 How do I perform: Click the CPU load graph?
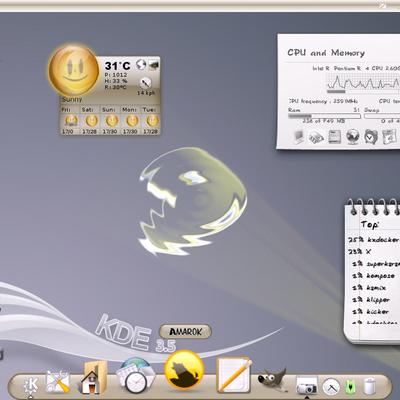[x=362, y=82]
